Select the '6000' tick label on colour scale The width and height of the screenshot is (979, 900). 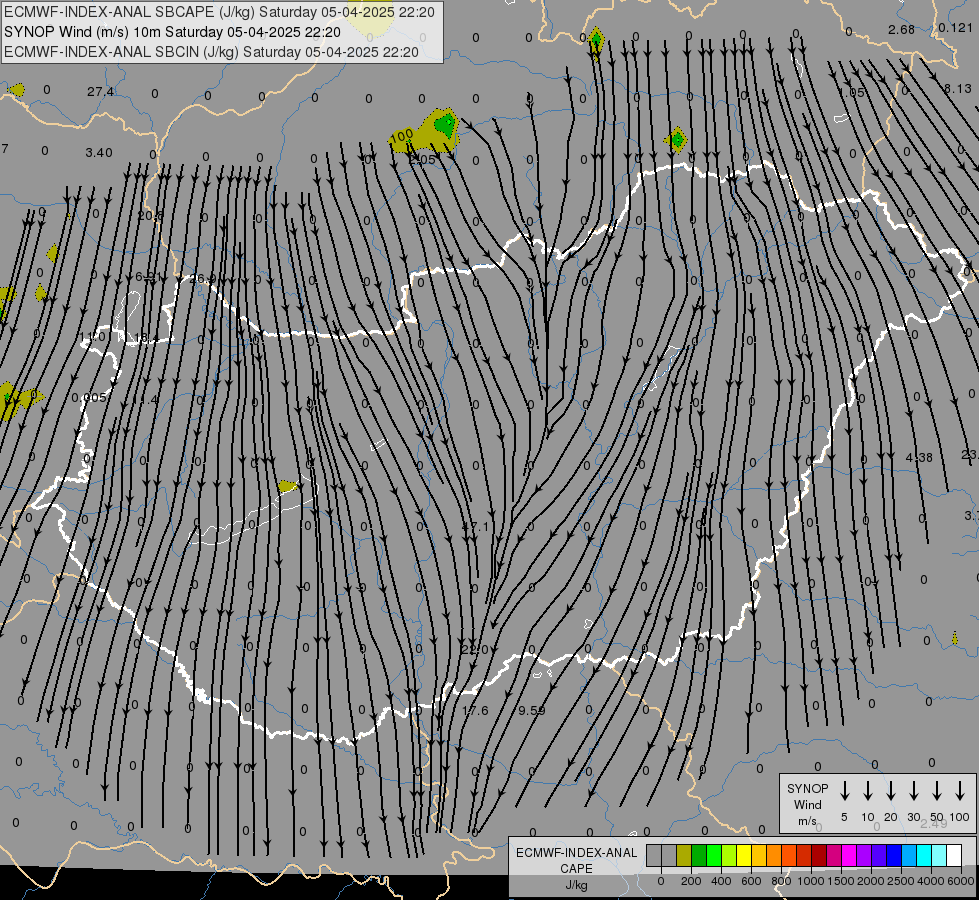click(961, 881)
